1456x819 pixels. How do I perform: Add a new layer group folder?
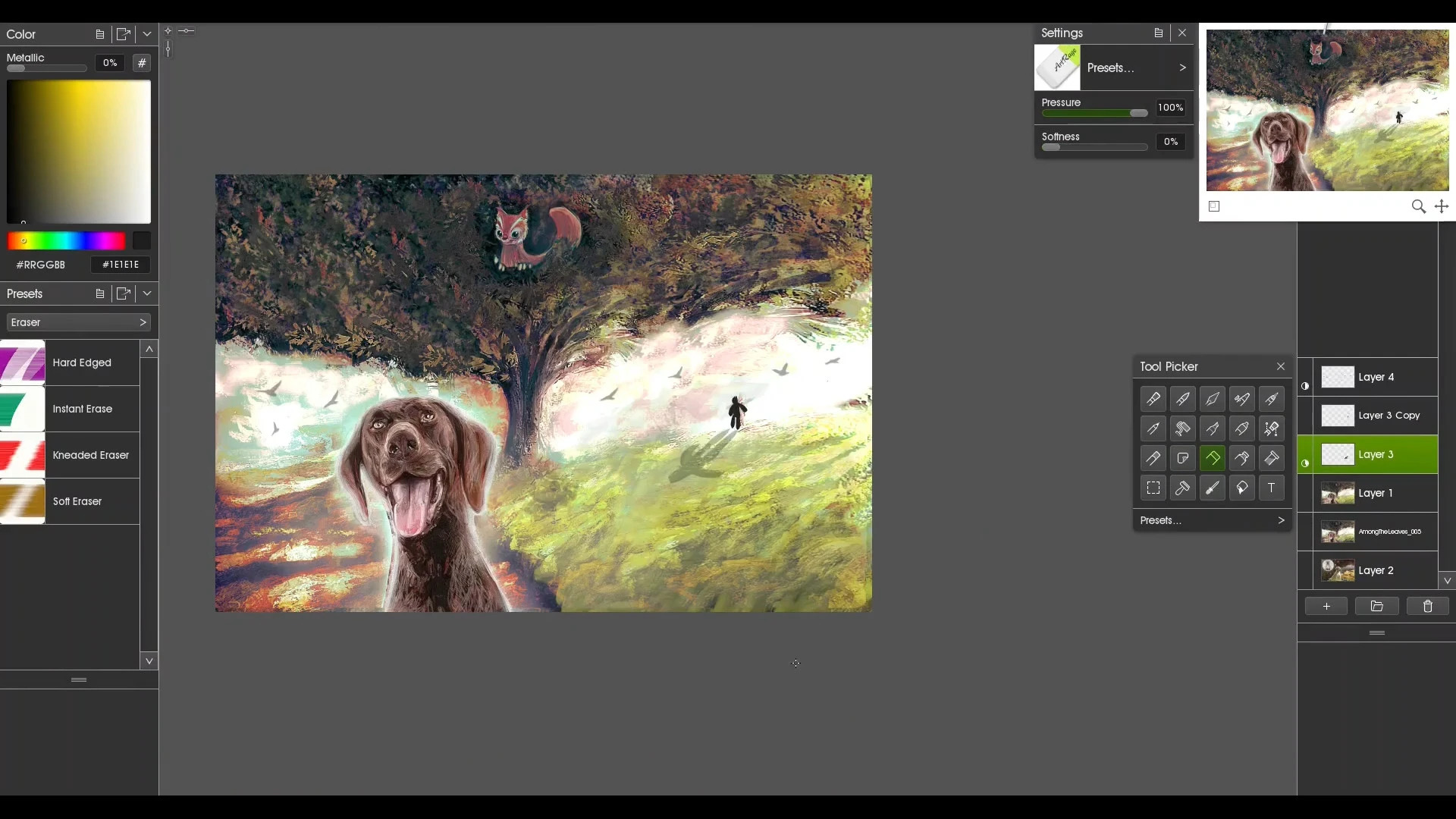[1377, 606]
